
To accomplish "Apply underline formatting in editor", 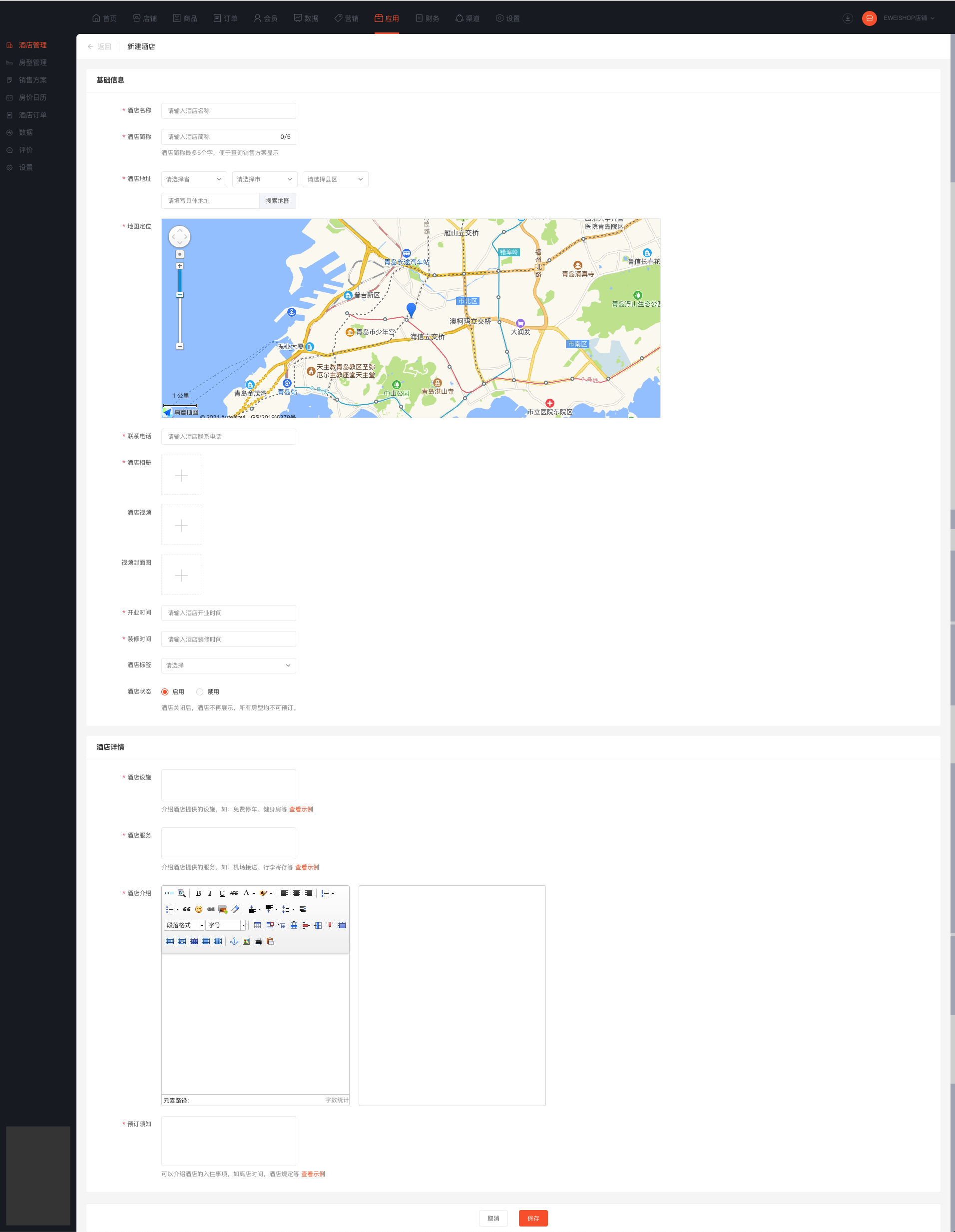I will (x=222, y=893).
